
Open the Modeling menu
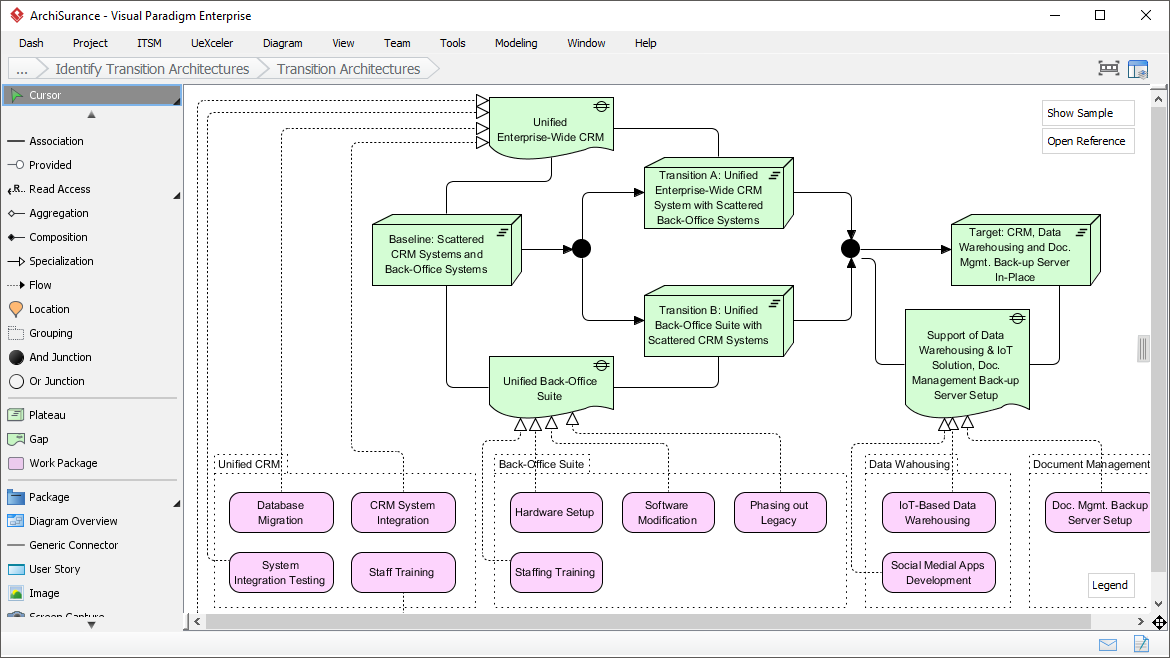point(516,43)
